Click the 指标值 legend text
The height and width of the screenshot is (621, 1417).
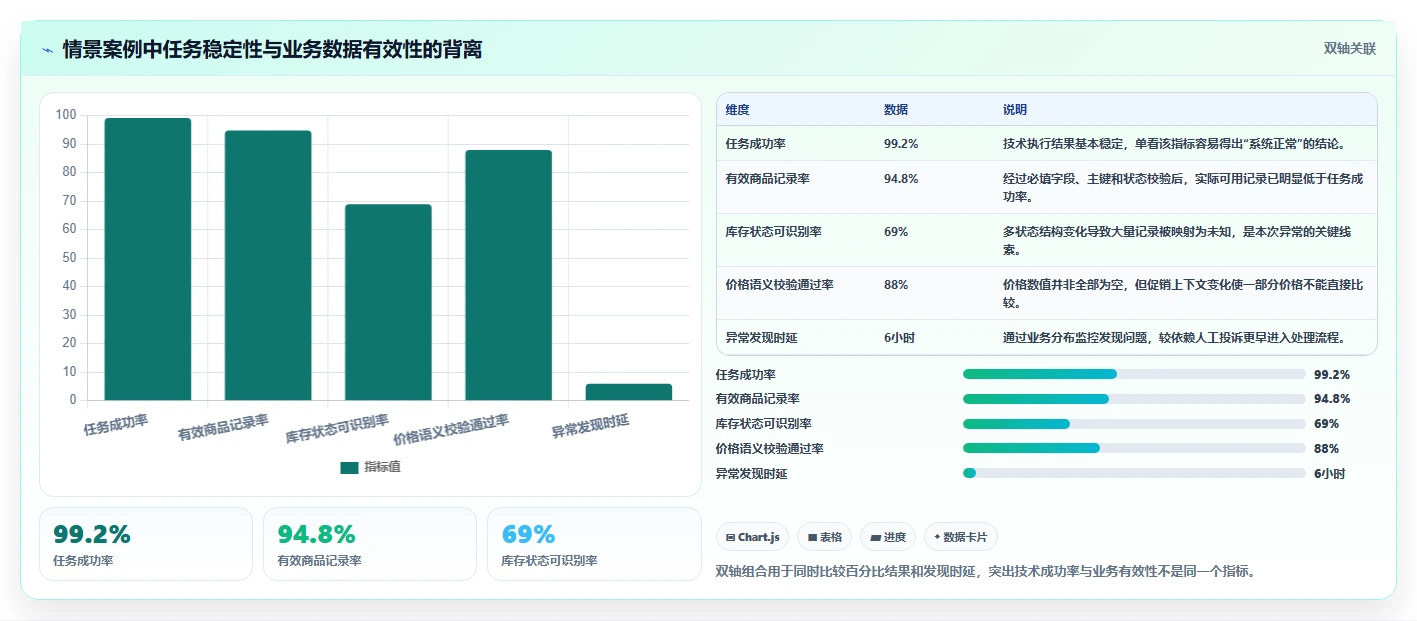[x=382, y=467]
